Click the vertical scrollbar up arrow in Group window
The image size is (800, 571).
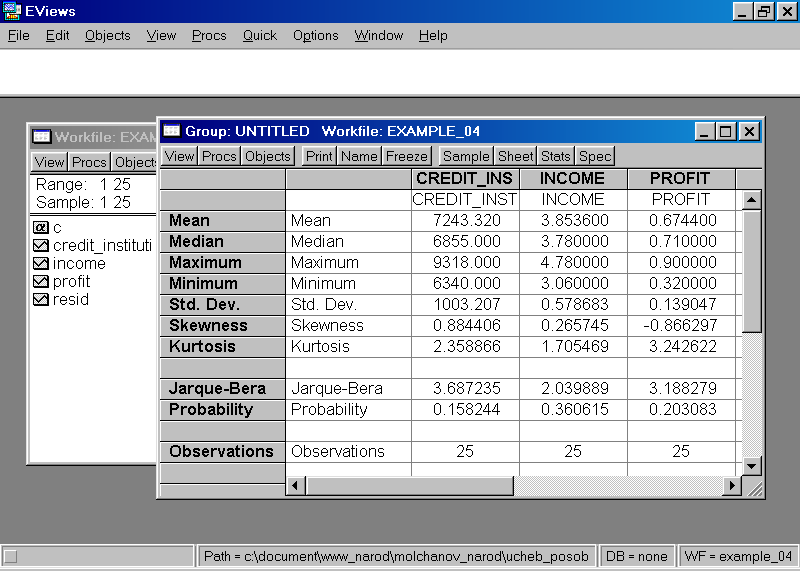752,200
